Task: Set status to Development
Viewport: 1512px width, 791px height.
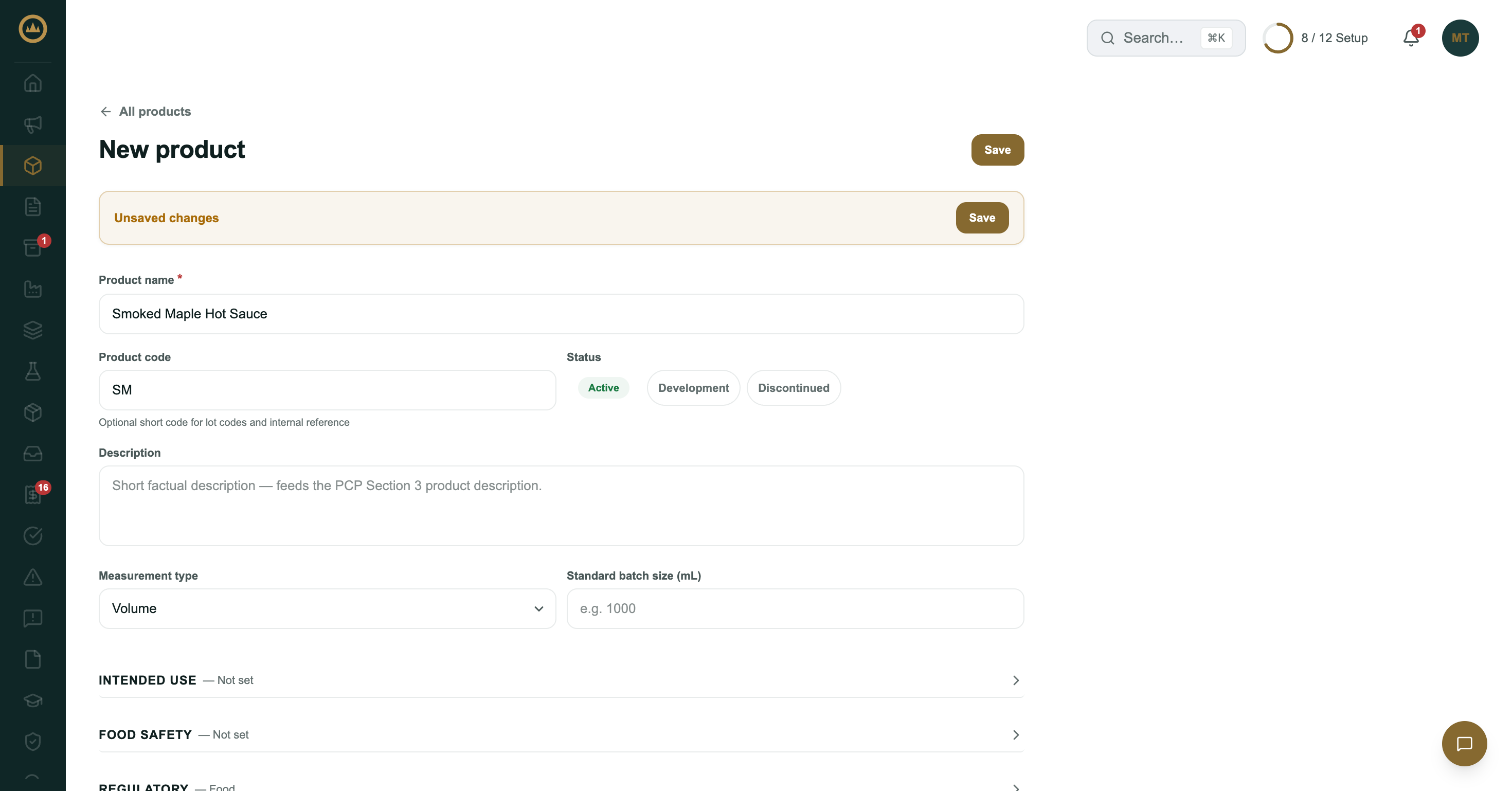Action: (x=693, y=388)
